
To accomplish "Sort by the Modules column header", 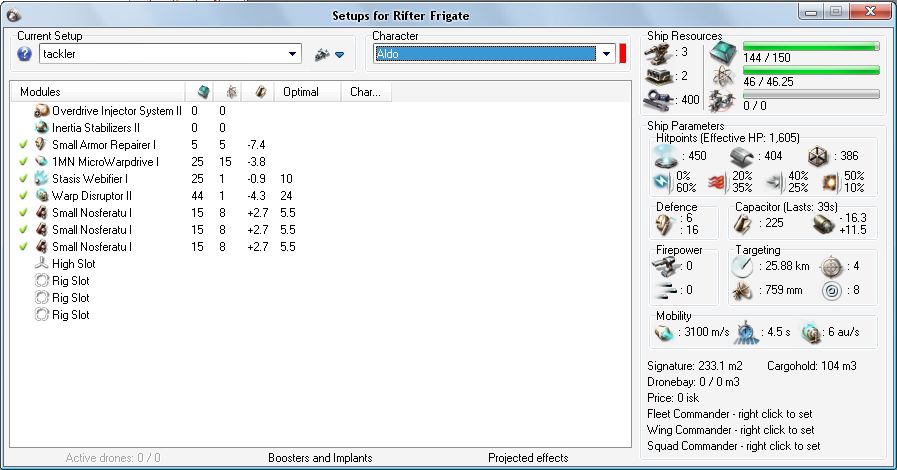I will (97, 91).
